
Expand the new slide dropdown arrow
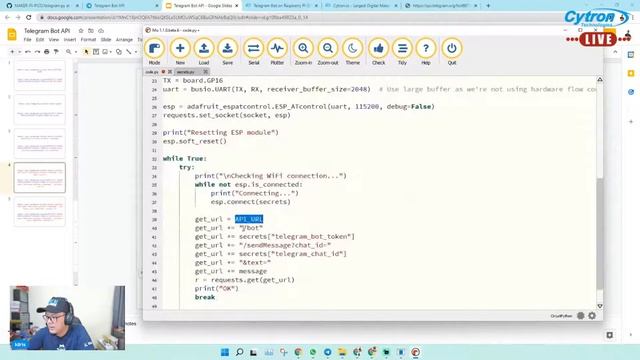point(19,52)
